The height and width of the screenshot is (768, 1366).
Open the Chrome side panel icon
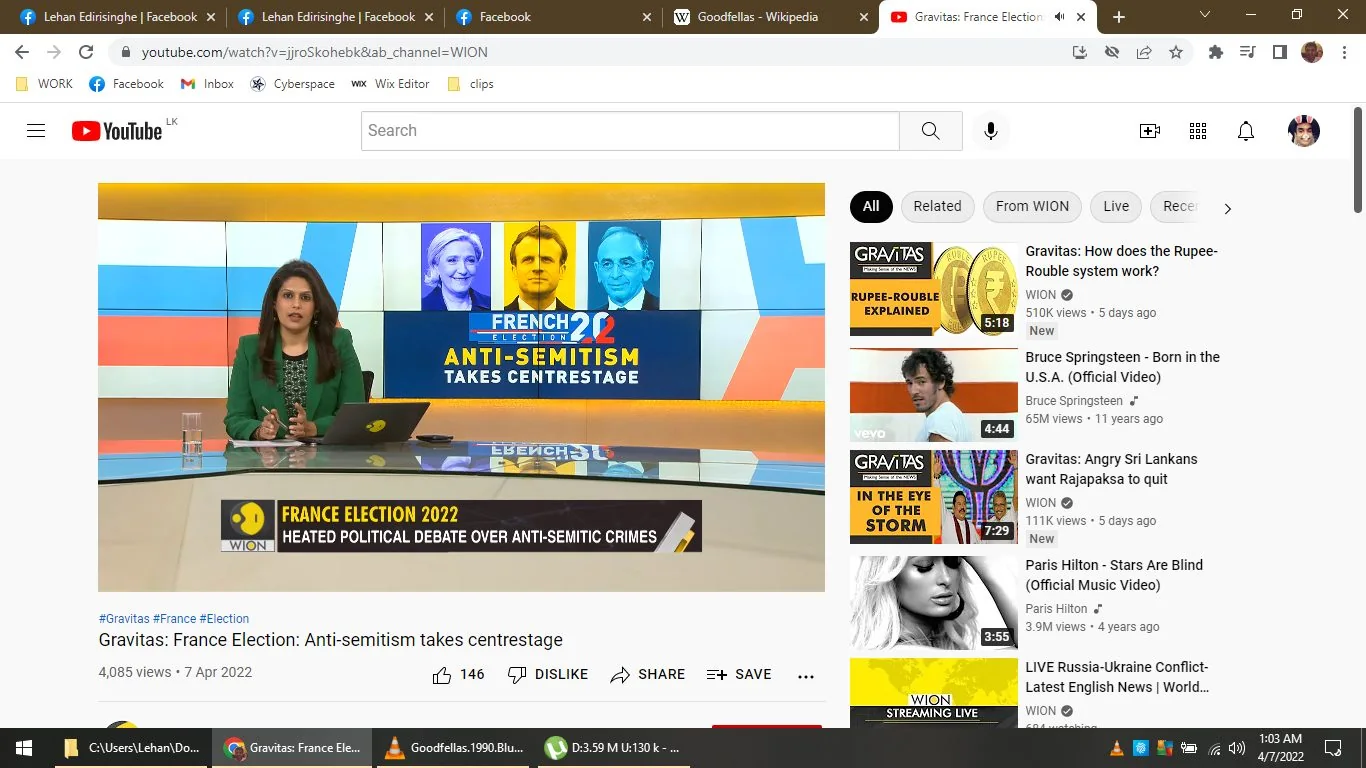[x=1279, y=52]
